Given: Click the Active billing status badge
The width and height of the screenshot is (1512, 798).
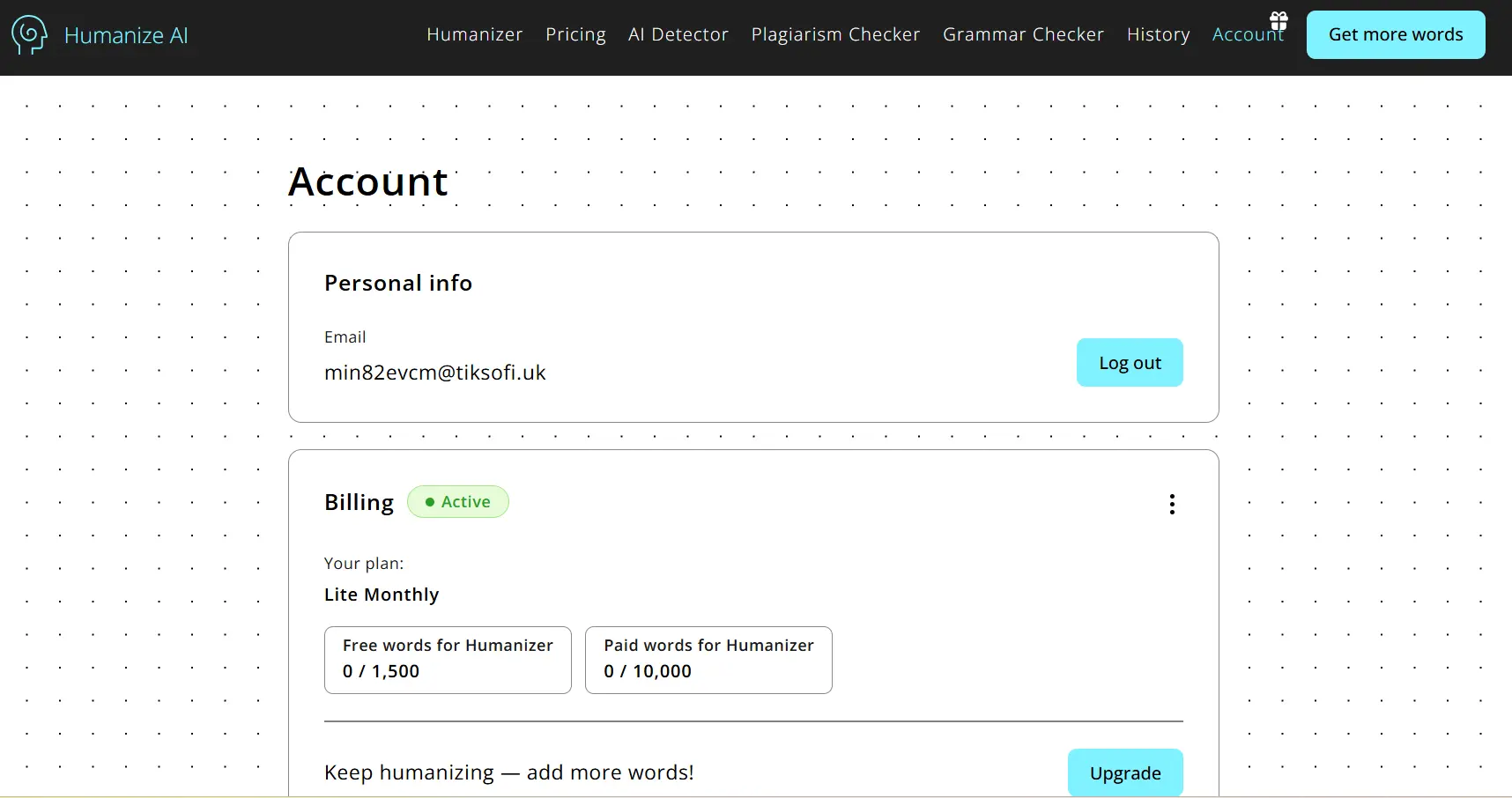Looking at the screenshot, I should pos(458,502).
